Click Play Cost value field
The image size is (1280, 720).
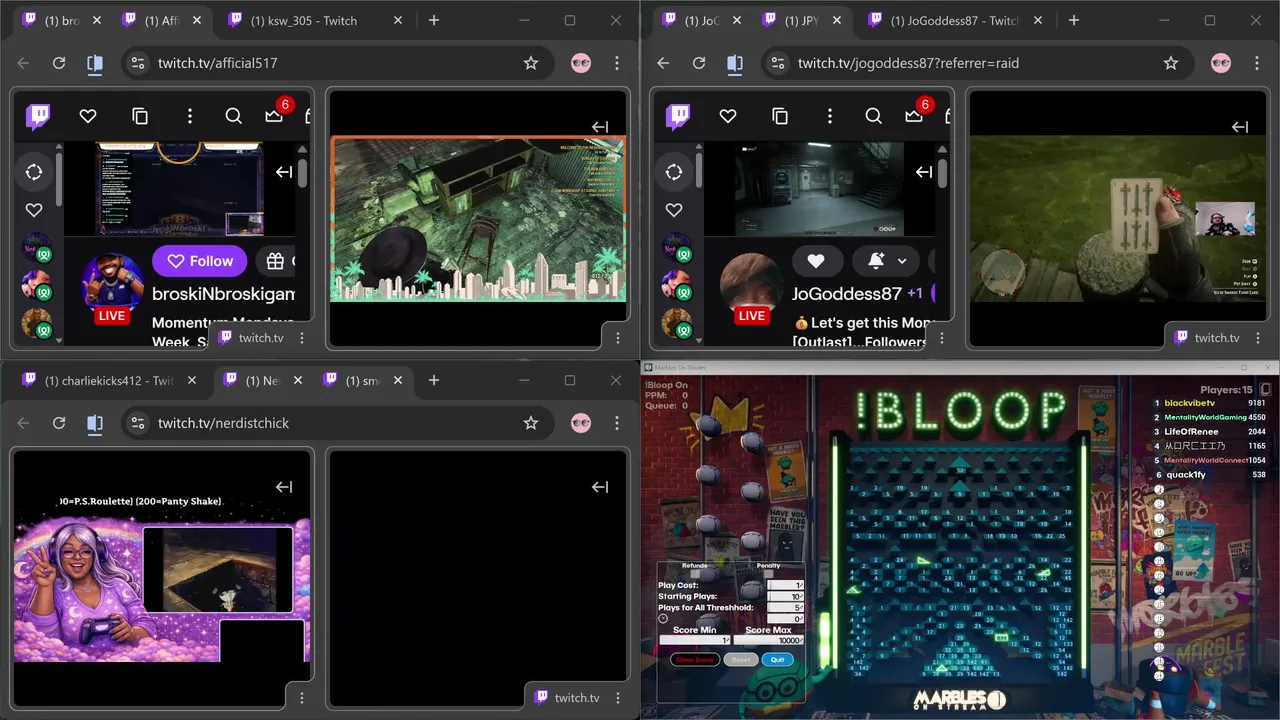tap(786, 585)
